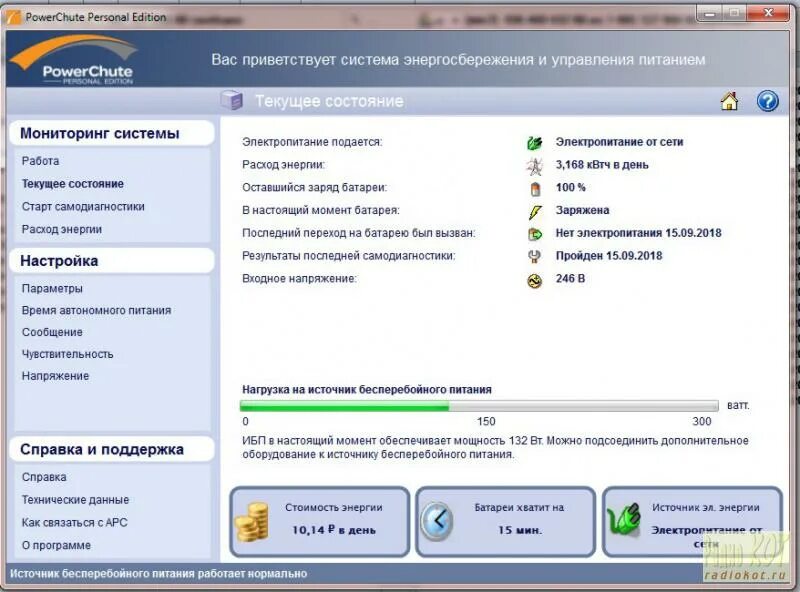The width and height of the screenshot is (800, 592).
Task: Click the Батареи хватит на 15 мин. button
Action: click(506, 522)
